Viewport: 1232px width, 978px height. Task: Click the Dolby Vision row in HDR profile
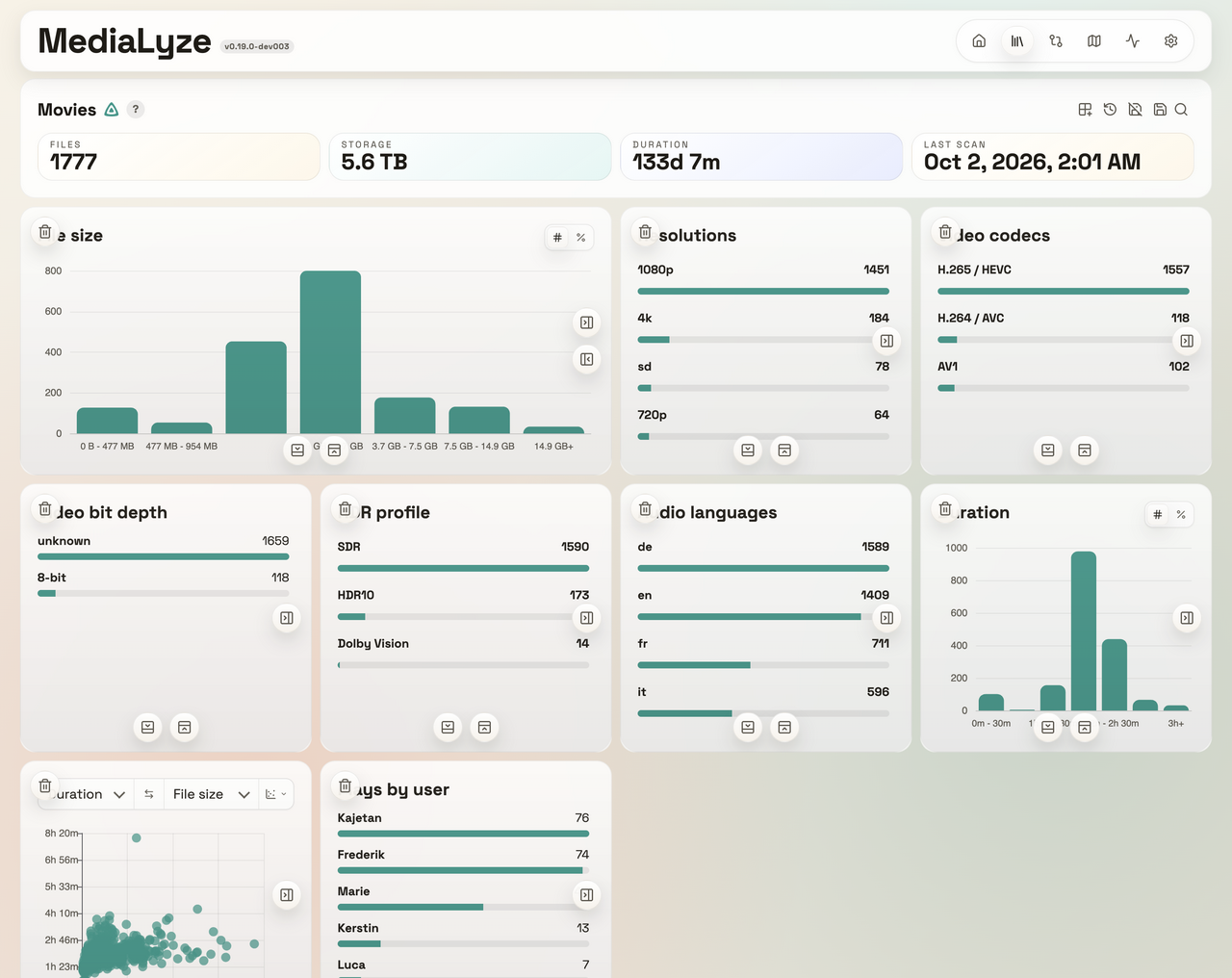[463, 652]
